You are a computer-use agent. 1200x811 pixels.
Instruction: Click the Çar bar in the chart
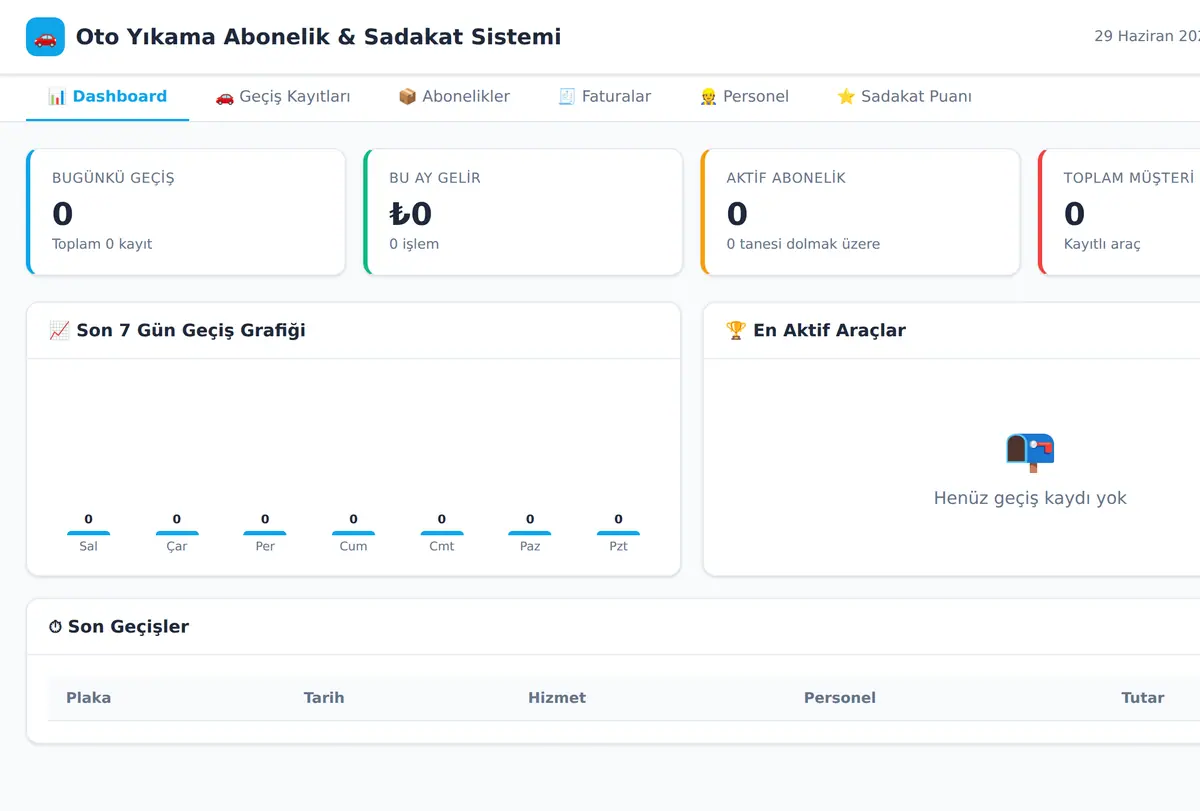tap(177, 533)
